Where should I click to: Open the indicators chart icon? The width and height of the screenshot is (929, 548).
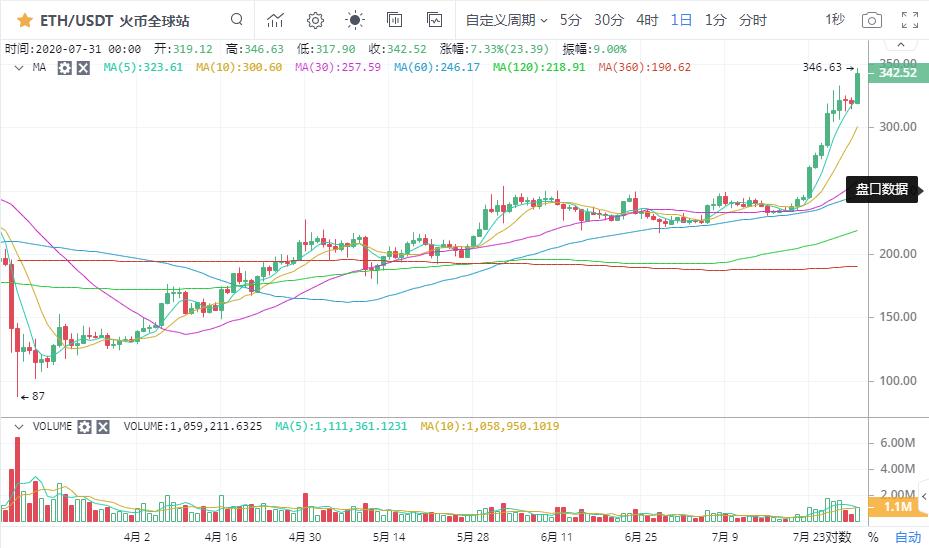tap(275, 20)
